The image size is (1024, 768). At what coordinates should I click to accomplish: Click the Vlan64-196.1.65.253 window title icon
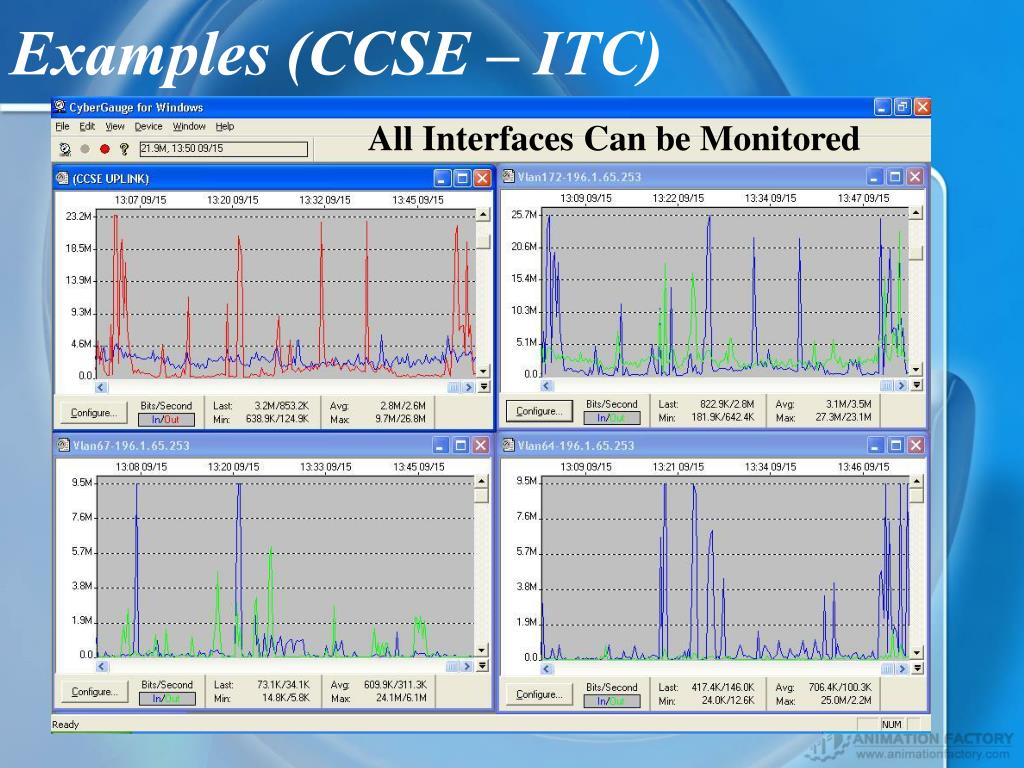[x=509, y=445]
